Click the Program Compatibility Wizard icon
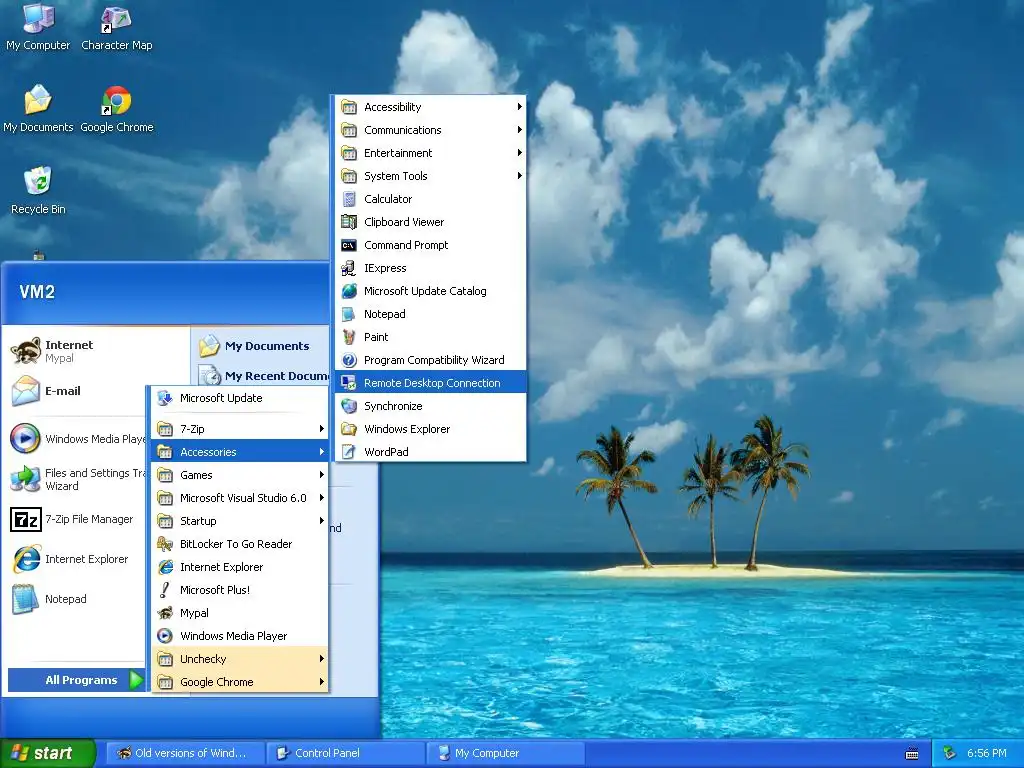The width and height of the screenshot is (1024, 768). pyautogui.click(x=349, y=360)
